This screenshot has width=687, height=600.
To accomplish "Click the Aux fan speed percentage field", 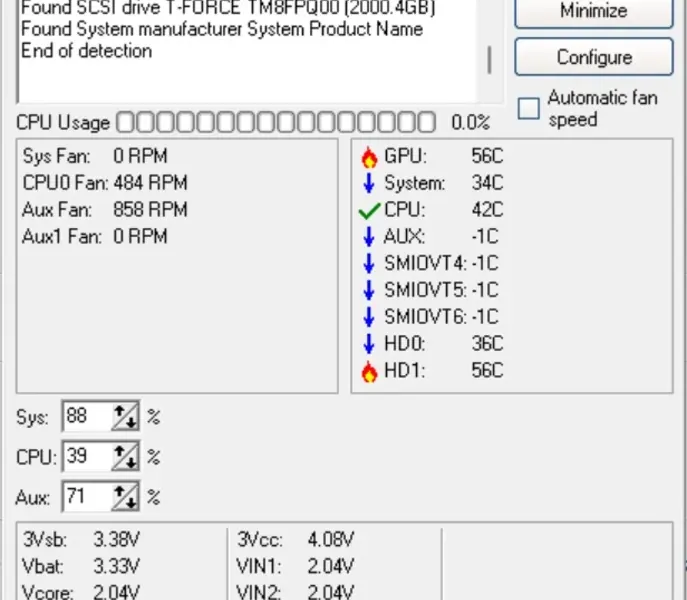I will (87, 497).
